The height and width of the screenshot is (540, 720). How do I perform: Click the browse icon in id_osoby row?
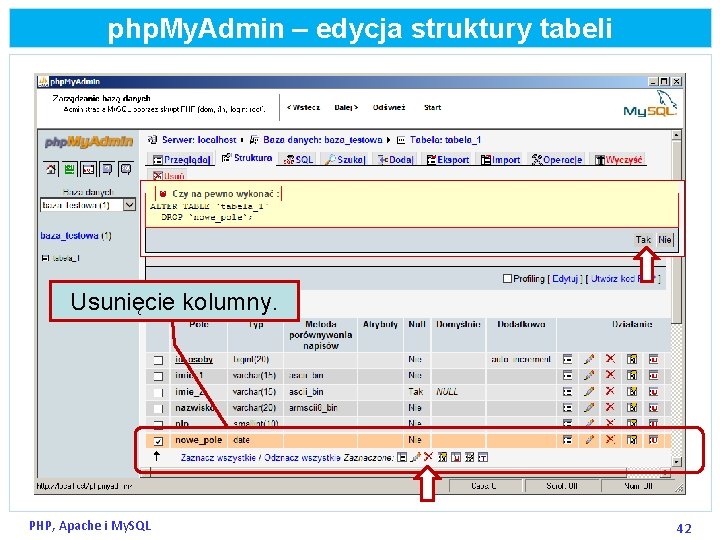coord(568,359)
